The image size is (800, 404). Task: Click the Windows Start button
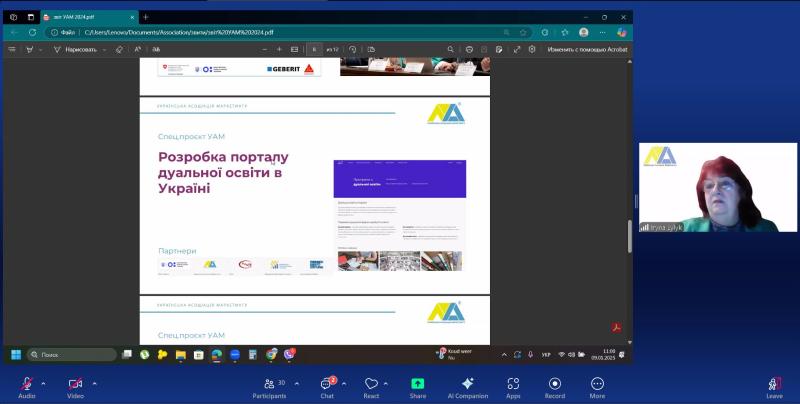pyautogui.click(x=16, y=354)
